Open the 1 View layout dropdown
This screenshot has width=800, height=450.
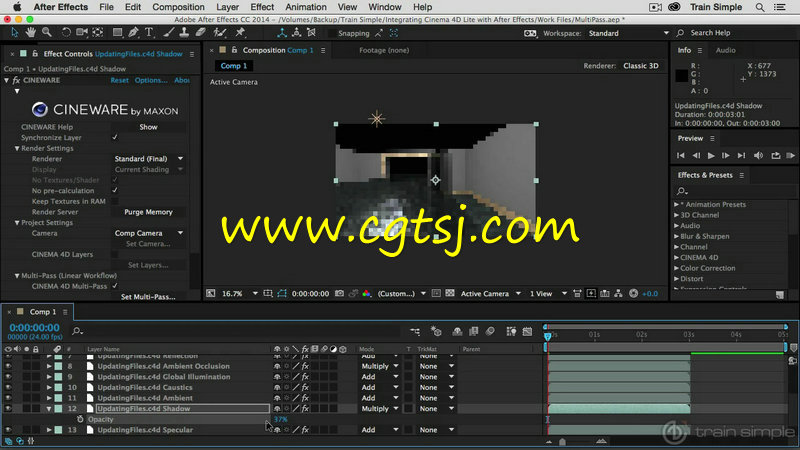[548, 293]
